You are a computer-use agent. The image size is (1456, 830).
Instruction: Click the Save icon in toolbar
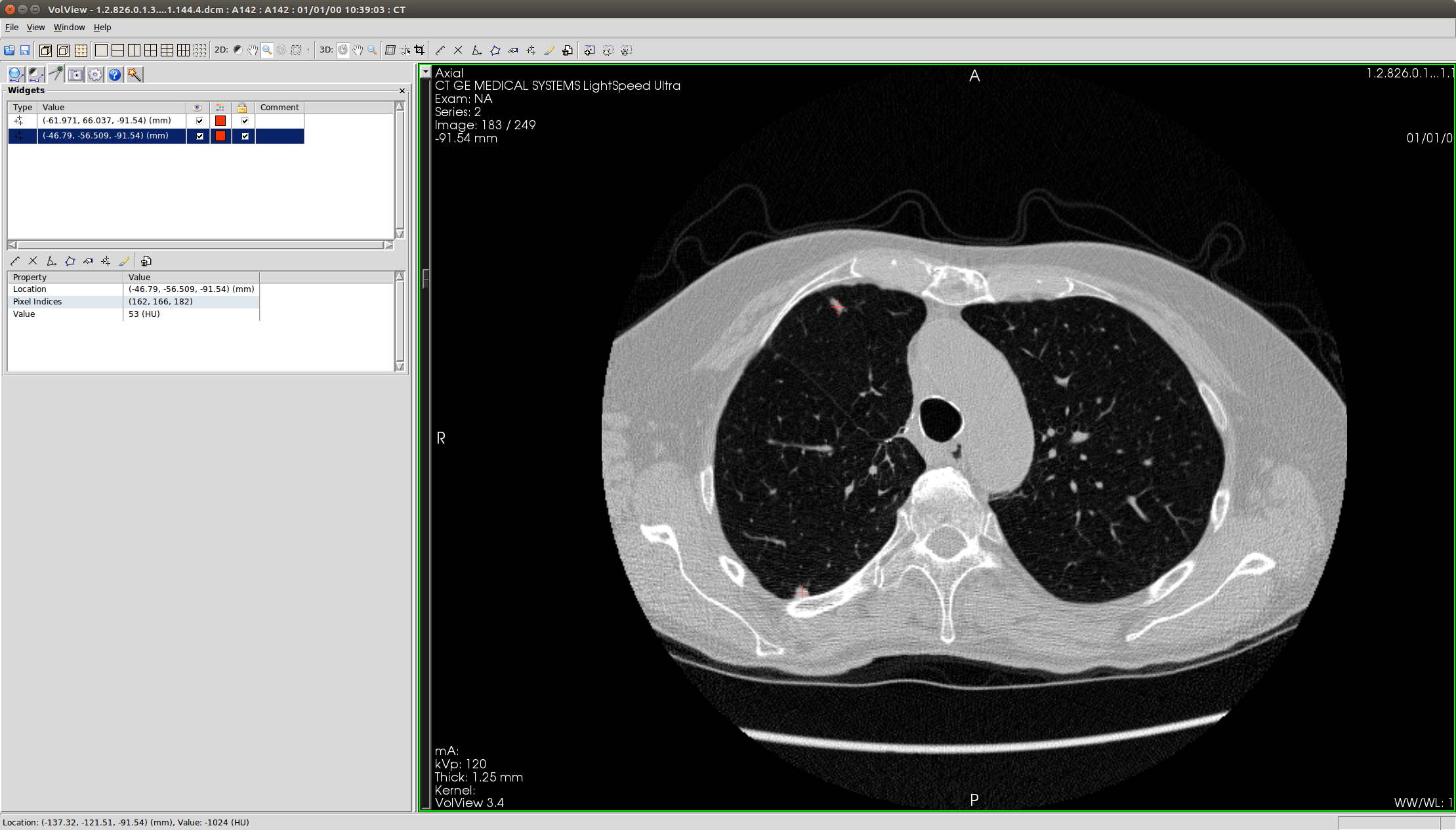click(25, 51)
